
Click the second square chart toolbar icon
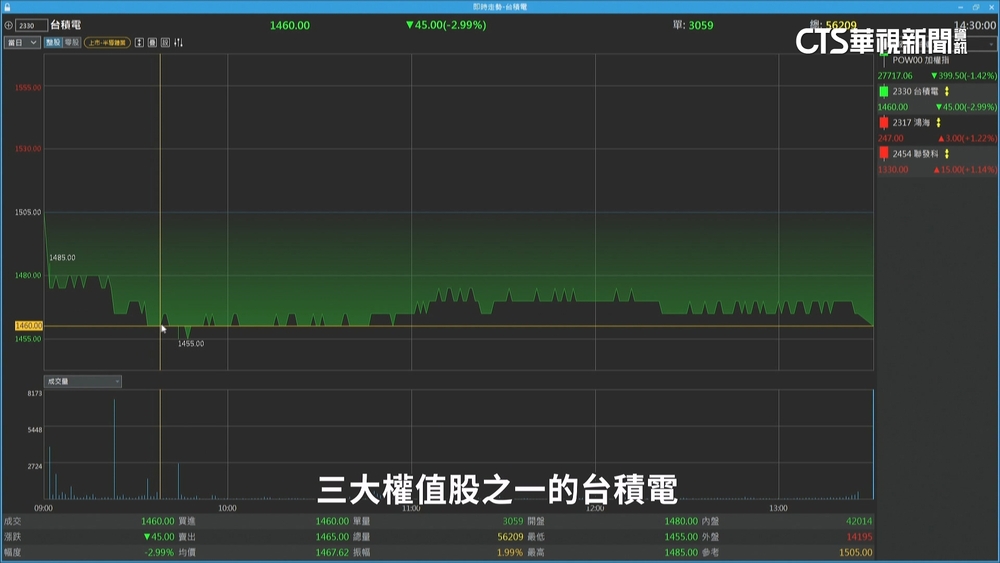pyautogui.click(x=152, y=43)
